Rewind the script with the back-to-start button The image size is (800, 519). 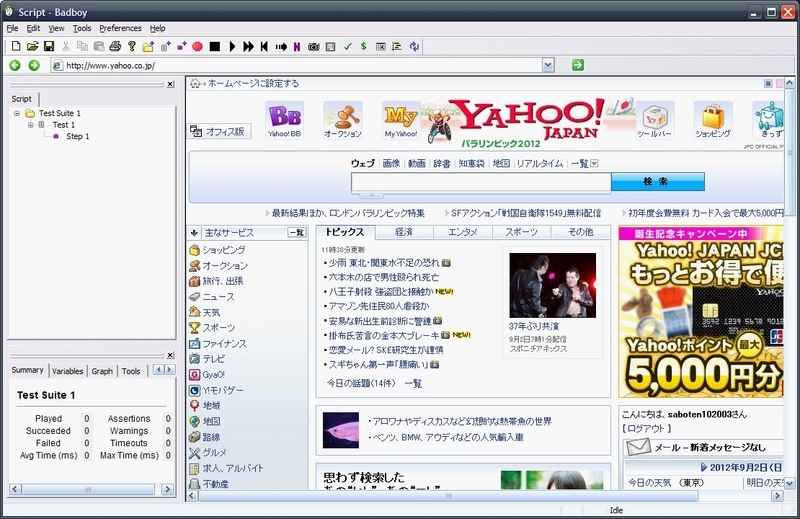264,46
